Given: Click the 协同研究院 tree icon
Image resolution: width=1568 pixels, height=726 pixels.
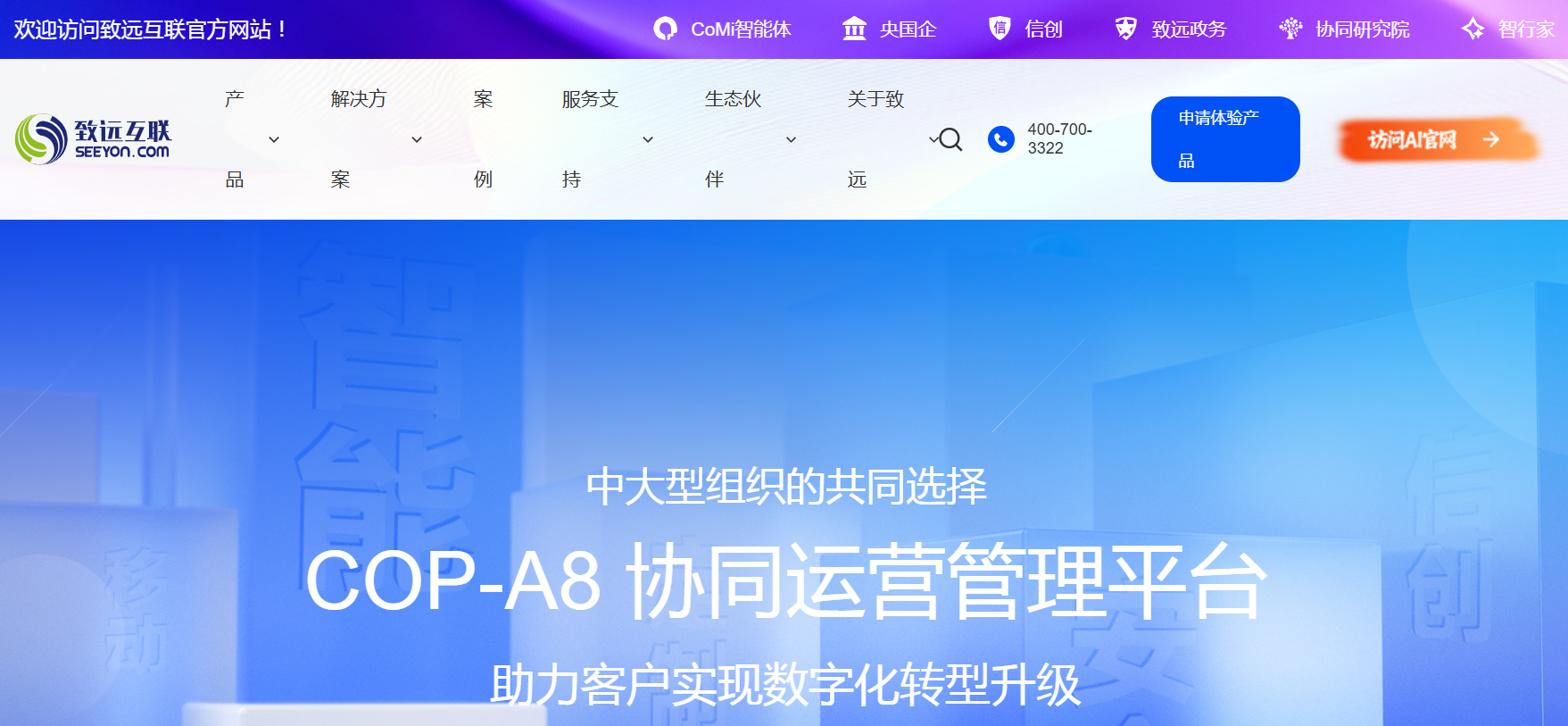Looking at the screenshot, I should 1290,29.
